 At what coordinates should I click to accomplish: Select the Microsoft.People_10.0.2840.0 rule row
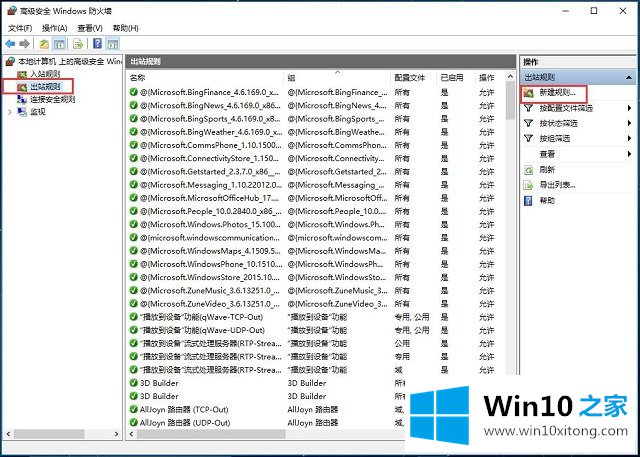click(316, 211)
